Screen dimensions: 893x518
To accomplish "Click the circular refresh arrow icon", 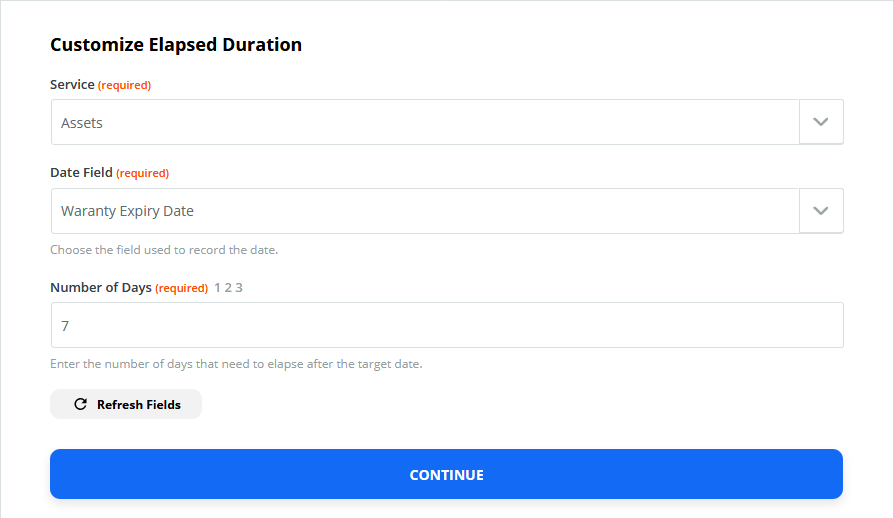I will point(80,404).
